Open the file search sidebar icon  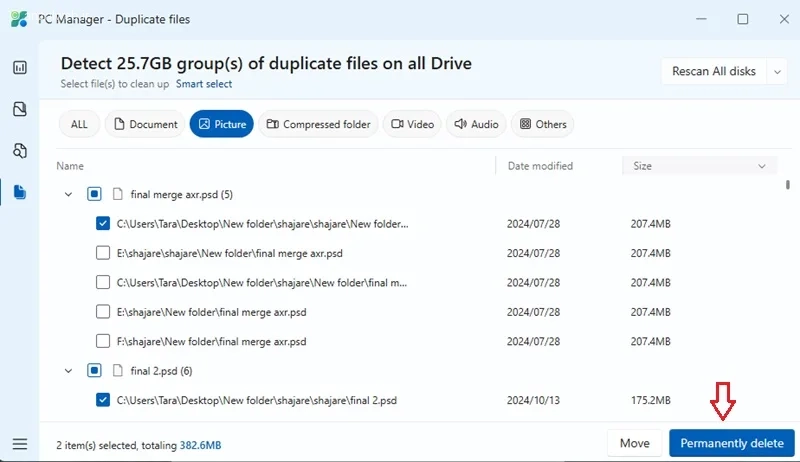pos(20,151)
